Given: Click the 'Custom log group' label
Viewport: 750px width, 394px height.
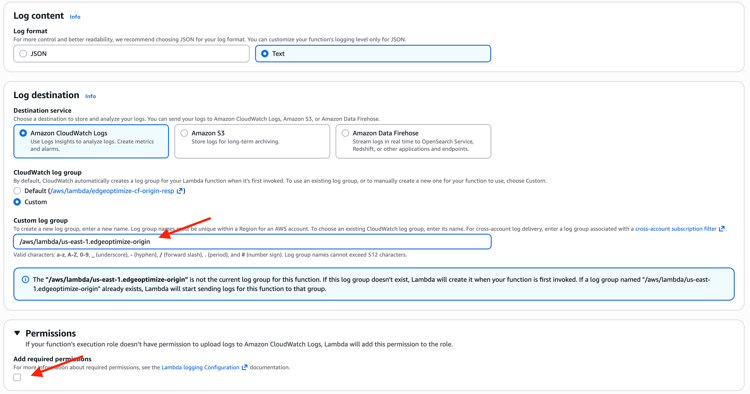Looking at the screenshot, I should 41,220.
